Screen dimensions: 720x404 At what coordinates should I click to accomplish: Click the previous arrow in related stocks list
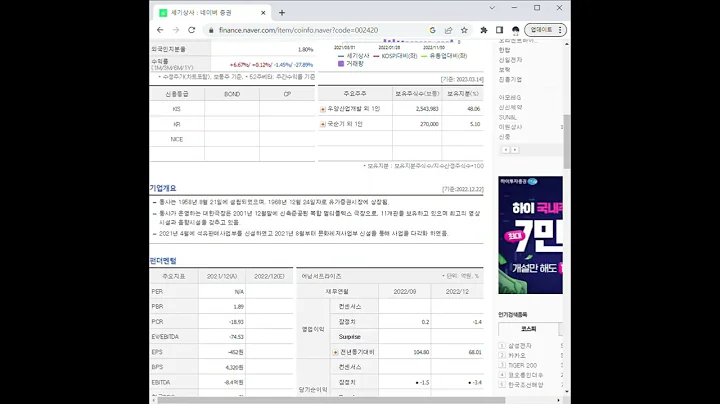[506, 150]
